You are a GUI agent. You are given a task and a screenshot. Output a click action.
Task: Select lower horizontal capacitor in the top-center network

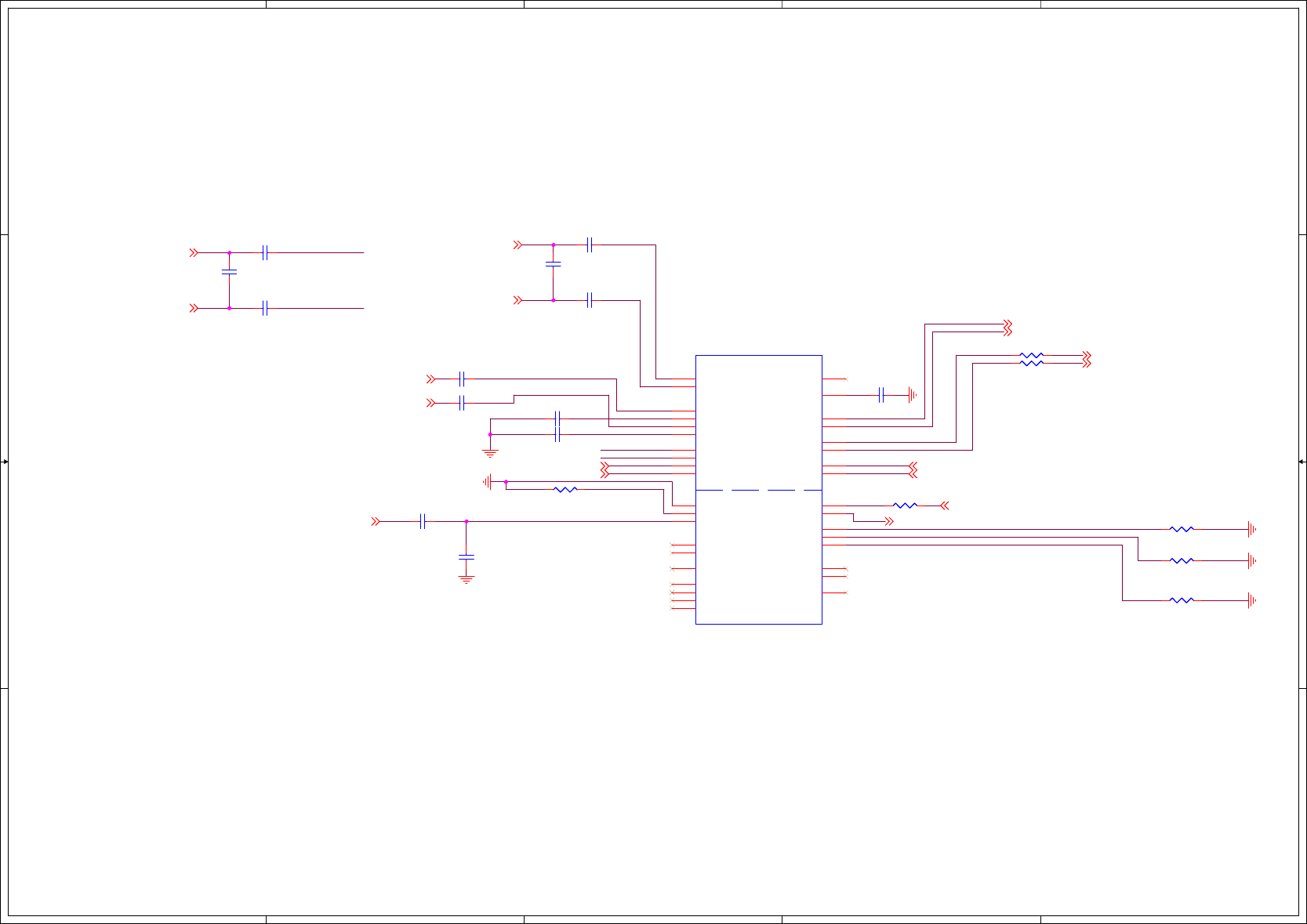pos(589,300)
